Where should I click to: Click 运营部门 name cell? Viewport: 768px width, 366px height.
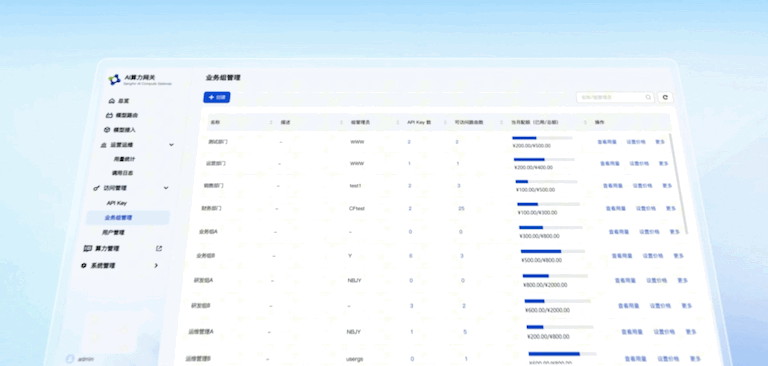(x=216, y=163)
